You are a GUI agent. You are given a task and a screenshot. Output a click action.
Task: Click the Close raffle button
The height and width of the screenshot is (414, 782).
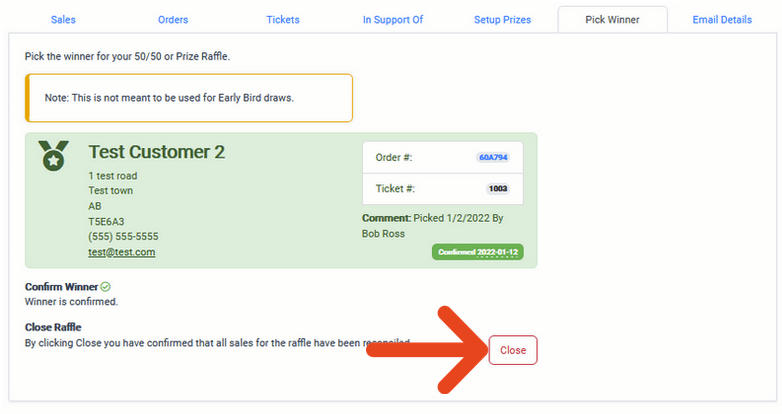(x=513, y=350)
